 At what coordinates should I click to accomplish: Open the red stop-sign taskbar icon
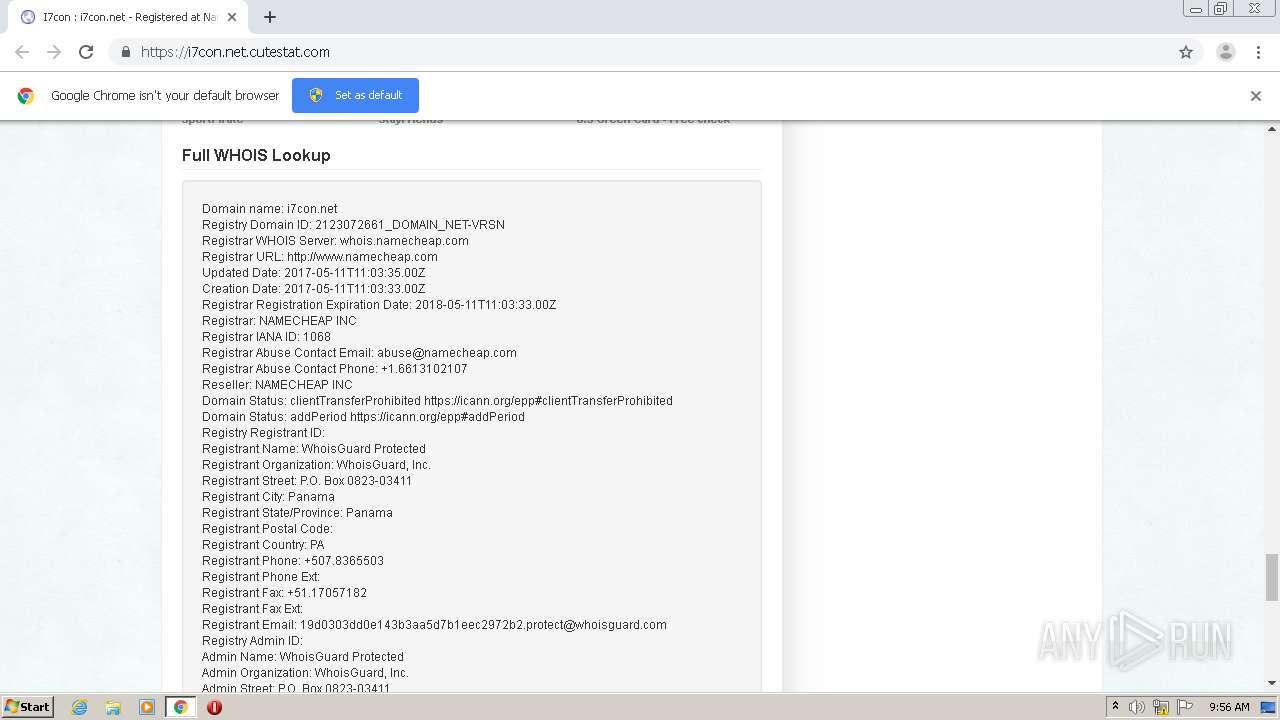click(x=214, y=707)
